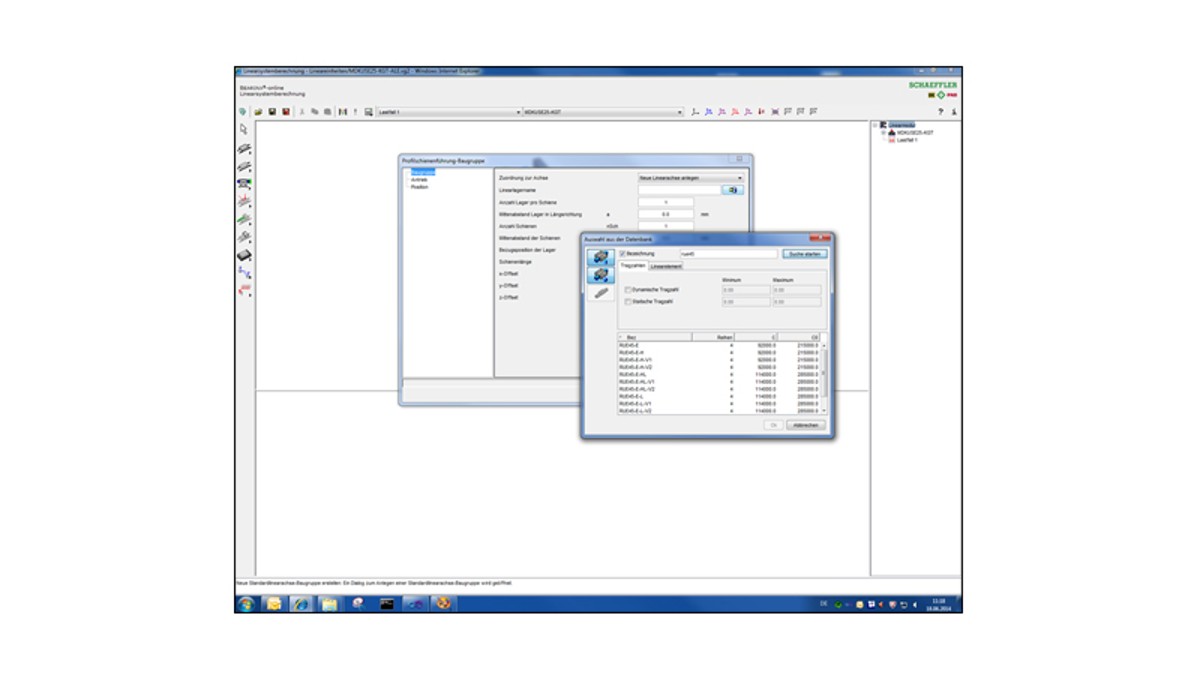Click the black floppy disk save icon
Image resolution: width=1200 pixels, height=675 pixels.
click(x=272, y=112)
